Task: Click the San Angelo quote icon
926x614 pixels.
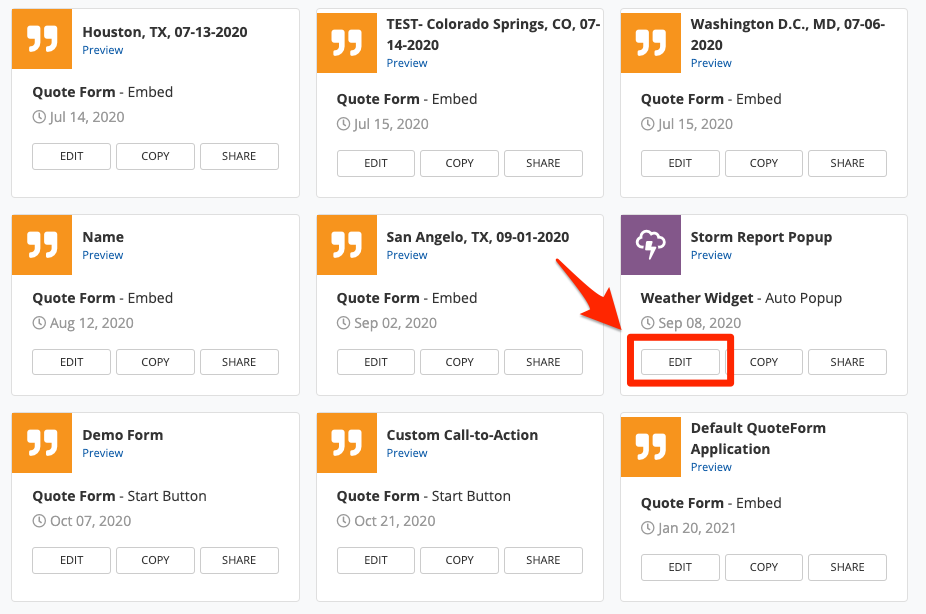Action: (x=346, y=245)
